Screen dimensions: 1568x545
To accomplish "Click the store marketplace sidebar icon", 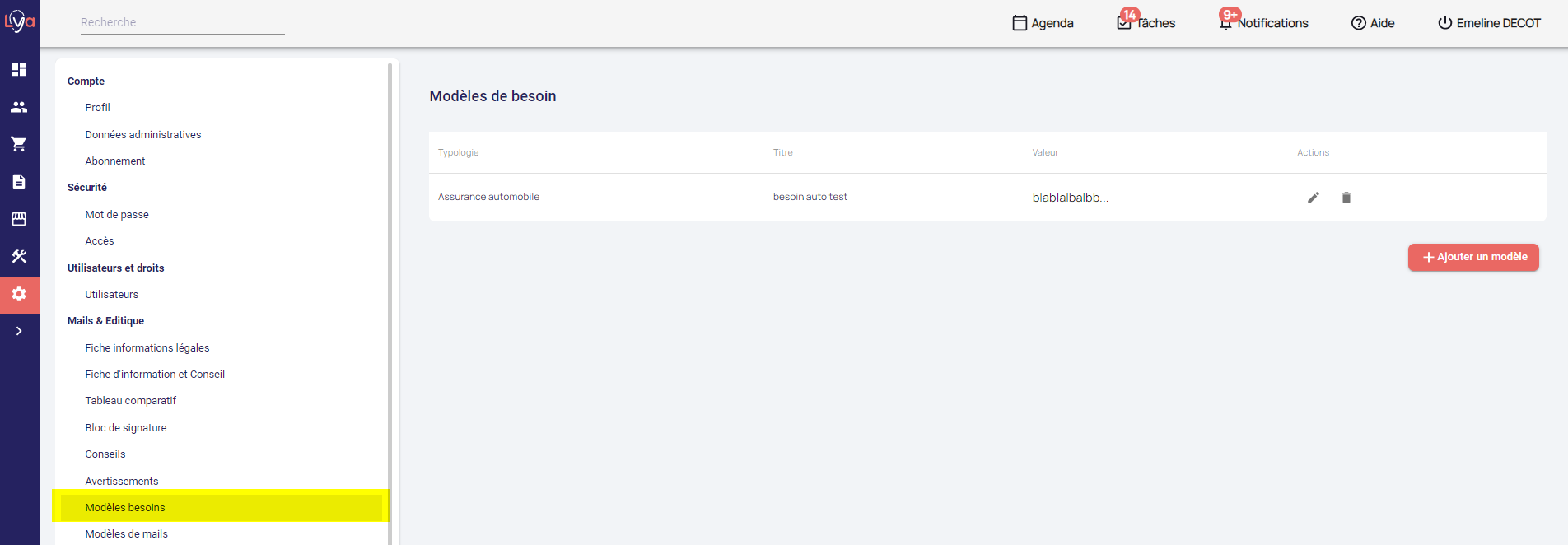I will (x=19, y=219).
